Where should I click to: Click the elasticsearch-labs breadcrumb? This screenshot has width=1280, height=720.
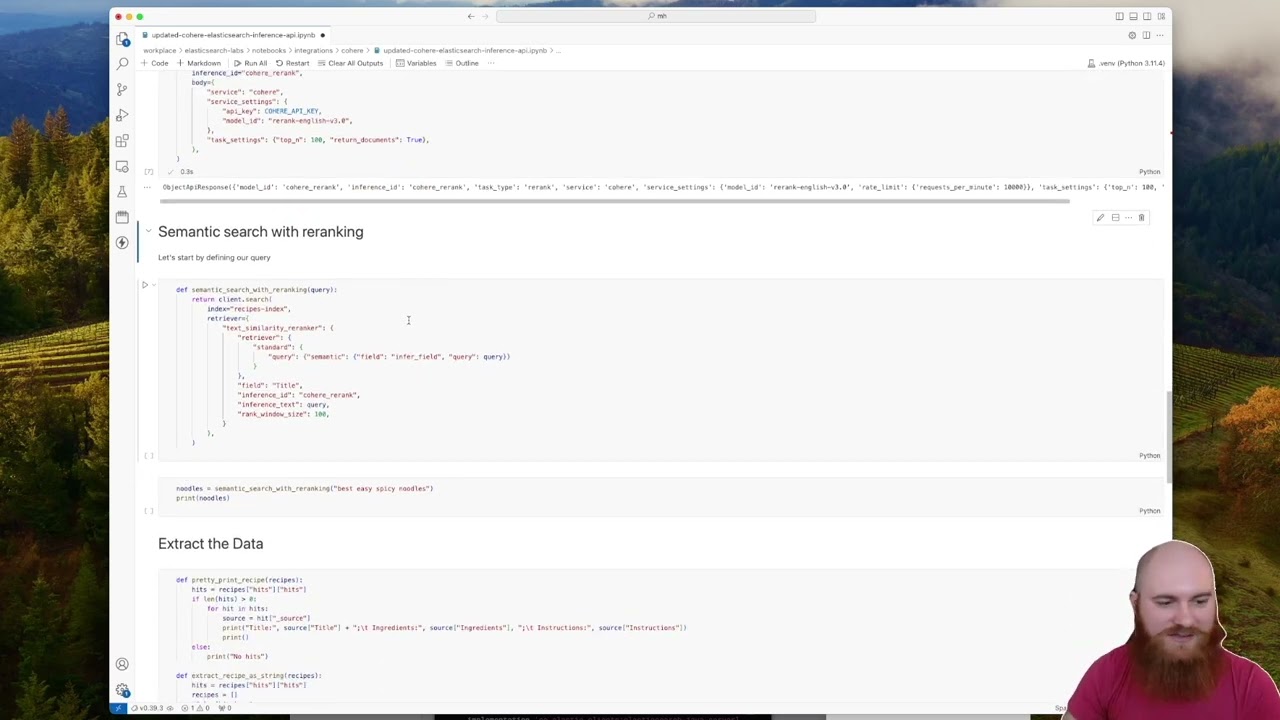tap(213, 50)
